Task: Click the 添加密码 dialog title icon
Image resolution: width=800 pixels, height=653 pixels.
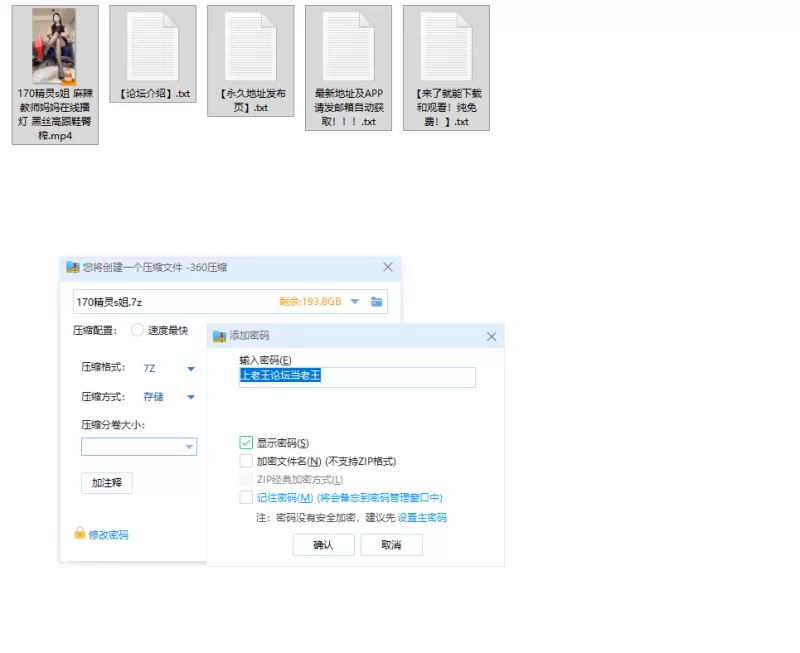Action: click(x=219, y=336)
